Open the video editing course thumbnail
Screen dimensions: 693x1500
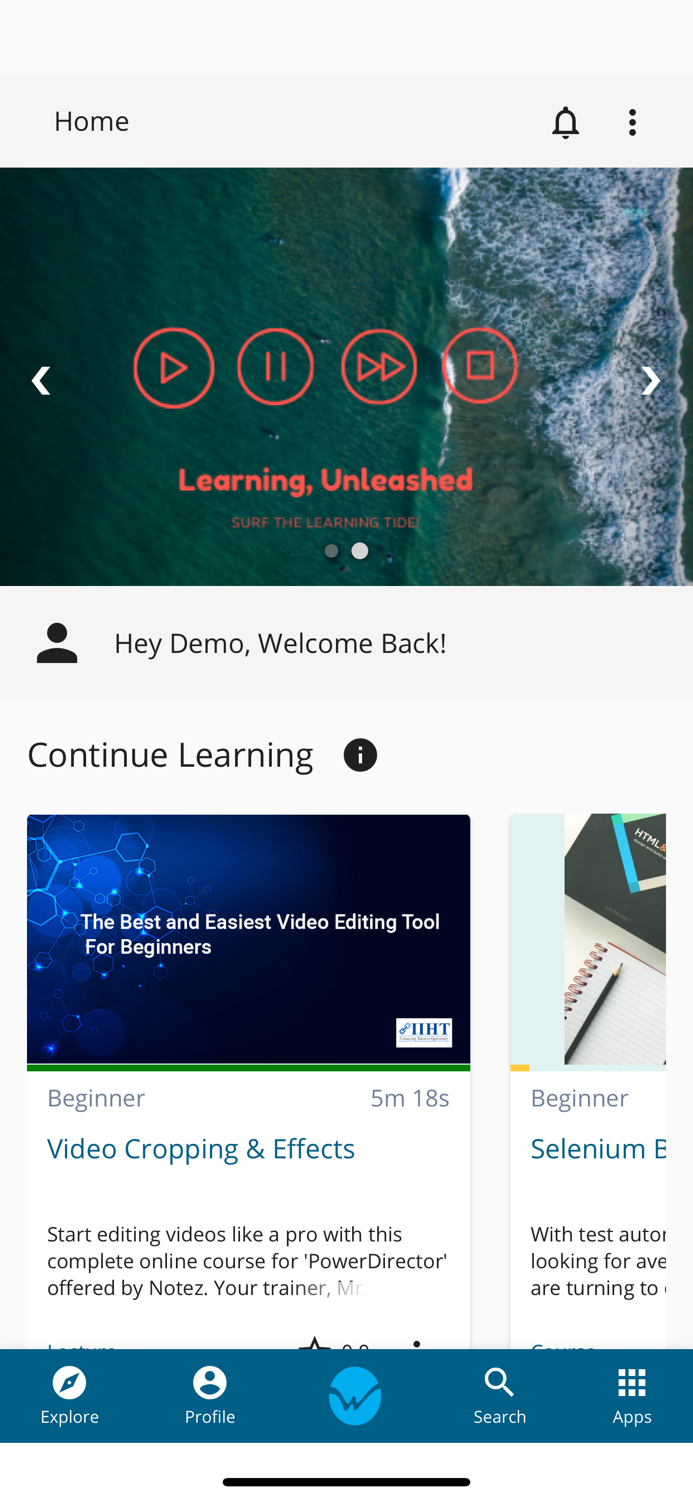coord(248,940)
